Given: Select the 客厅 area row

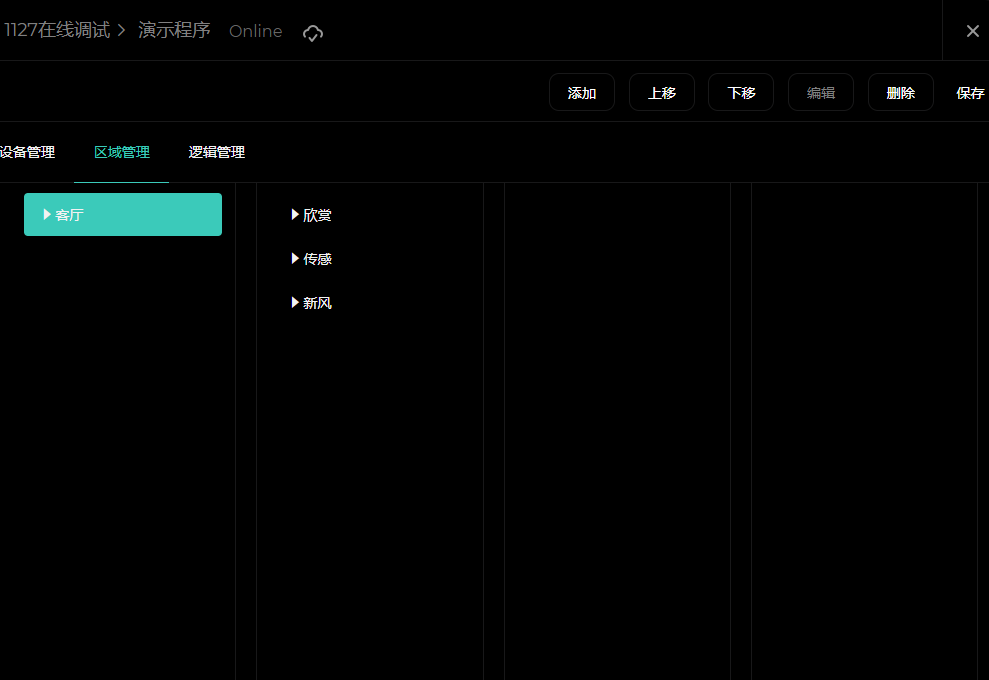Looking at the screenshot, I should [123, 214].
